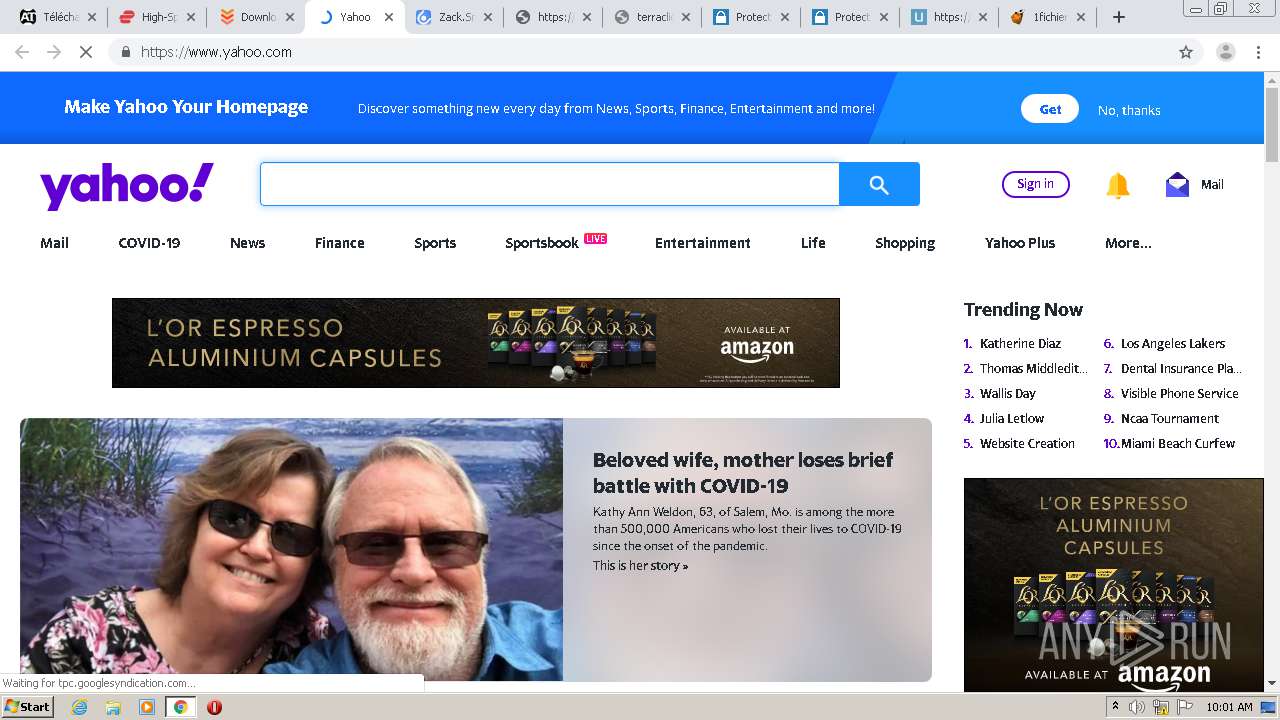Open headline Beloved wife, mother loses battle
Viewport: 1280px width, 720px height.
tap(743, 473)
